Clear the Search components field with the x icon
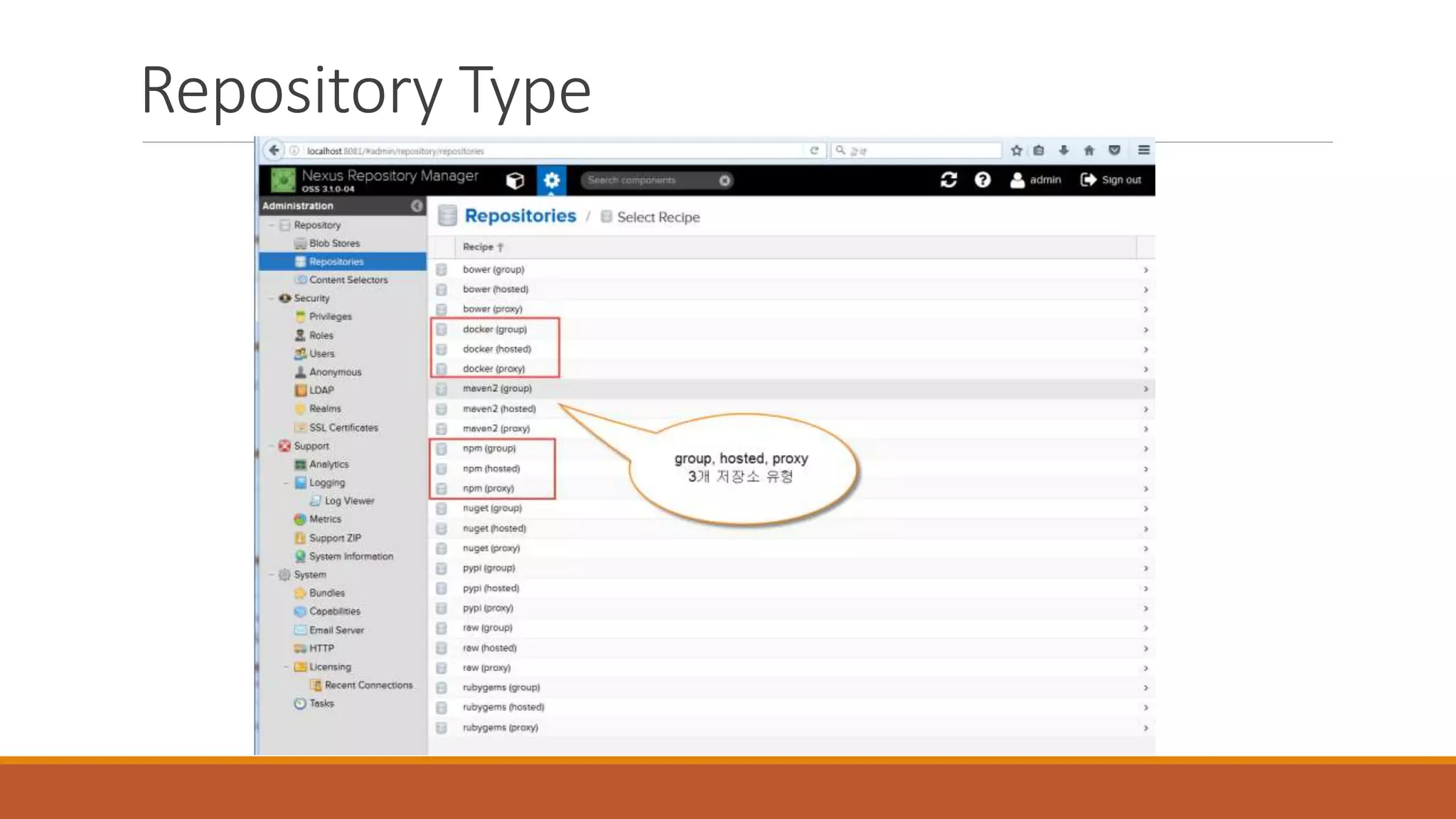 click(724, 181)
